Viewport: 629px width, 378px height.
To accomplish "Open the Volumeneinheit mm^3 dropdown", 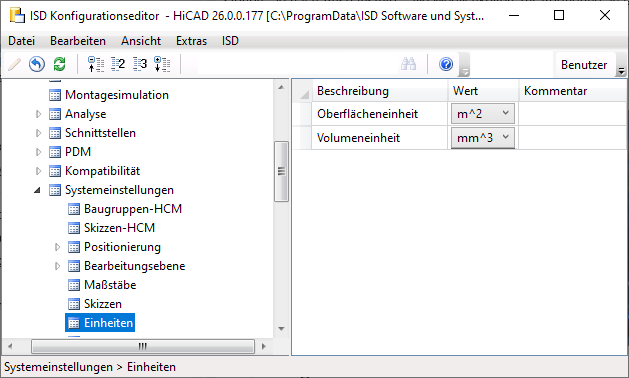I will tap(483, 138).
